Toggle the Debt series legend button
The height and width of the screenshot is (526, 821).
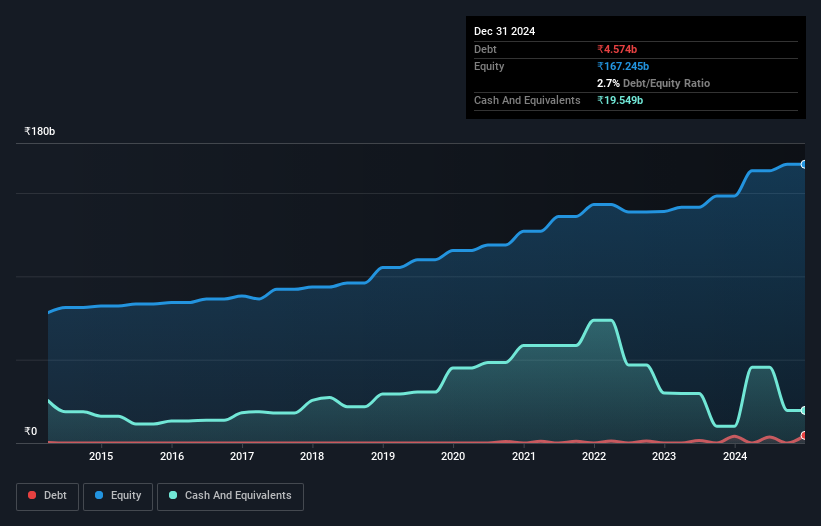click(x=48, y=496)
